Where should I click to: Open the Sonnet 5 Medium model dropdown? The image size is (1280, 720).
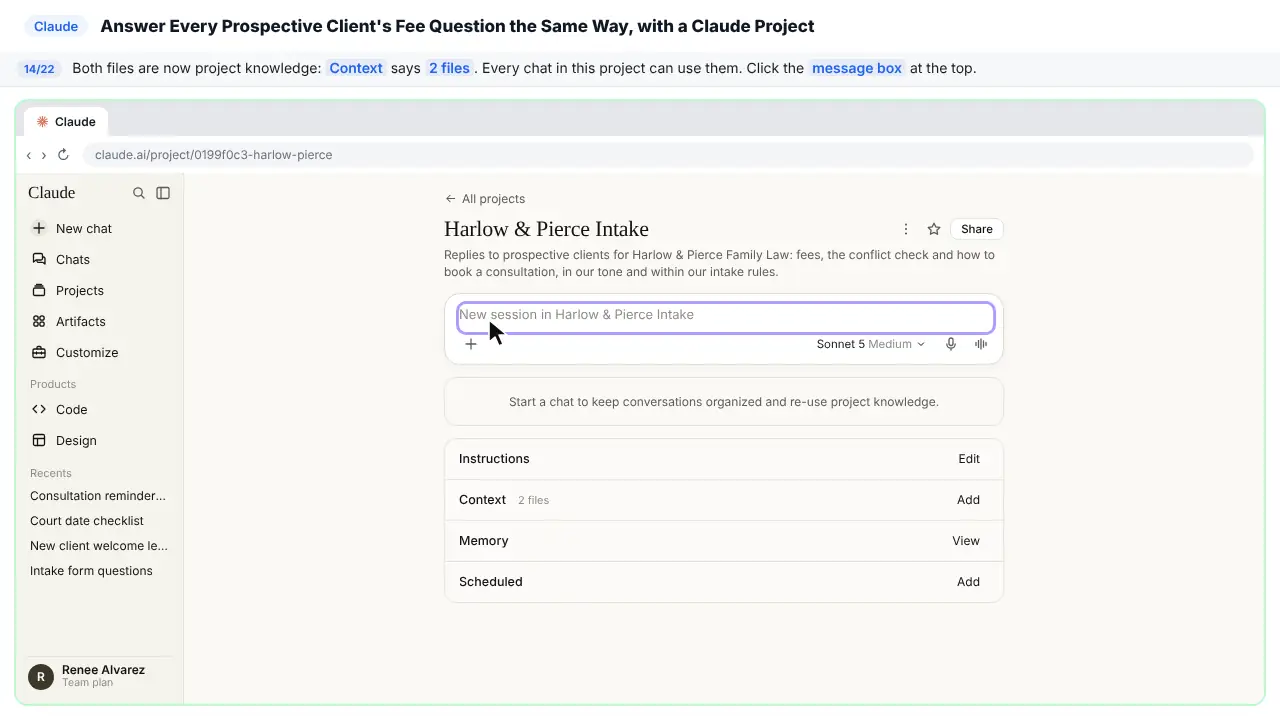(871, 344)
